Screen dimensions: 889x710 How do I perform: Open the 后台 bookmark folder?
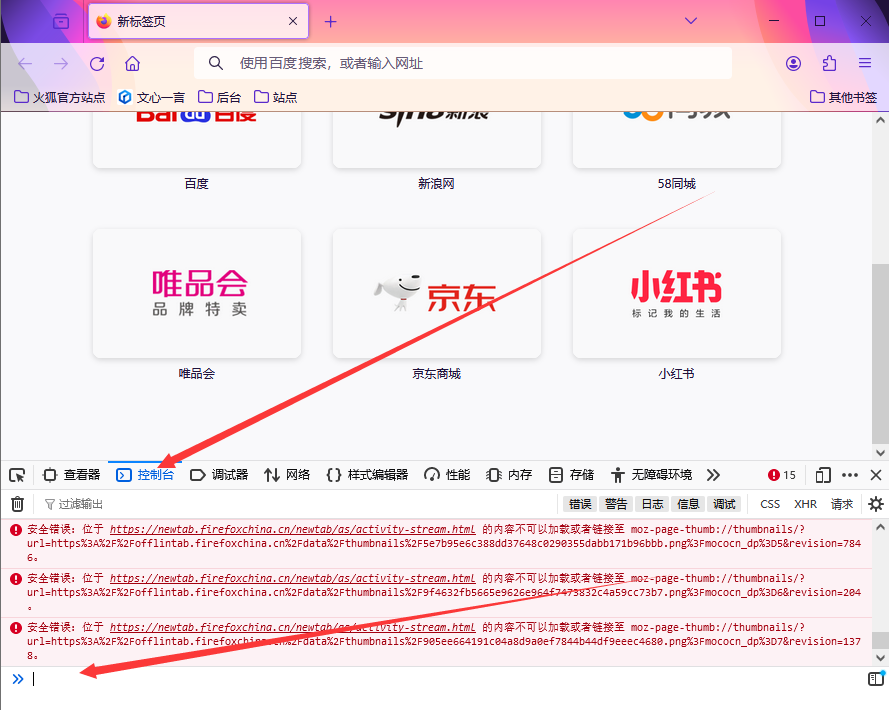(x=219, y=97)
